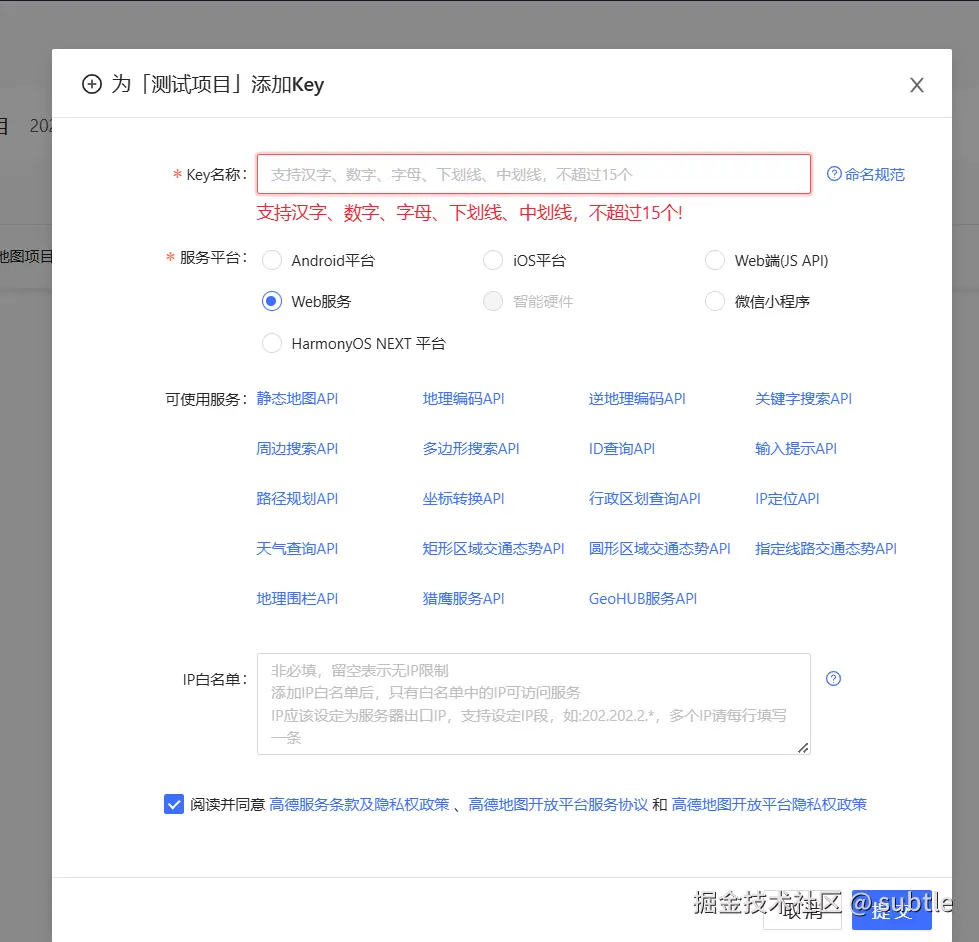
Task: Select the Web服务 radio button
Action: click(x=272, y=302)
